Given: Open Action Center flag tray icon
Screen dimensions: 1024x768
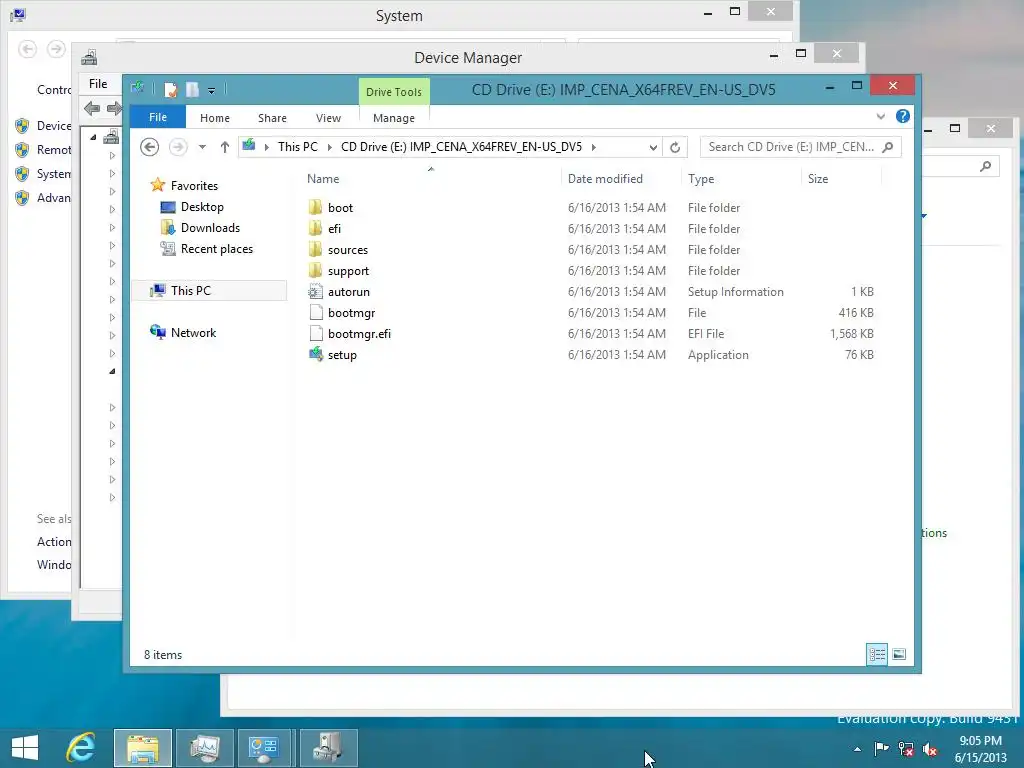Looking at the screenshot, I should point(881,748).
